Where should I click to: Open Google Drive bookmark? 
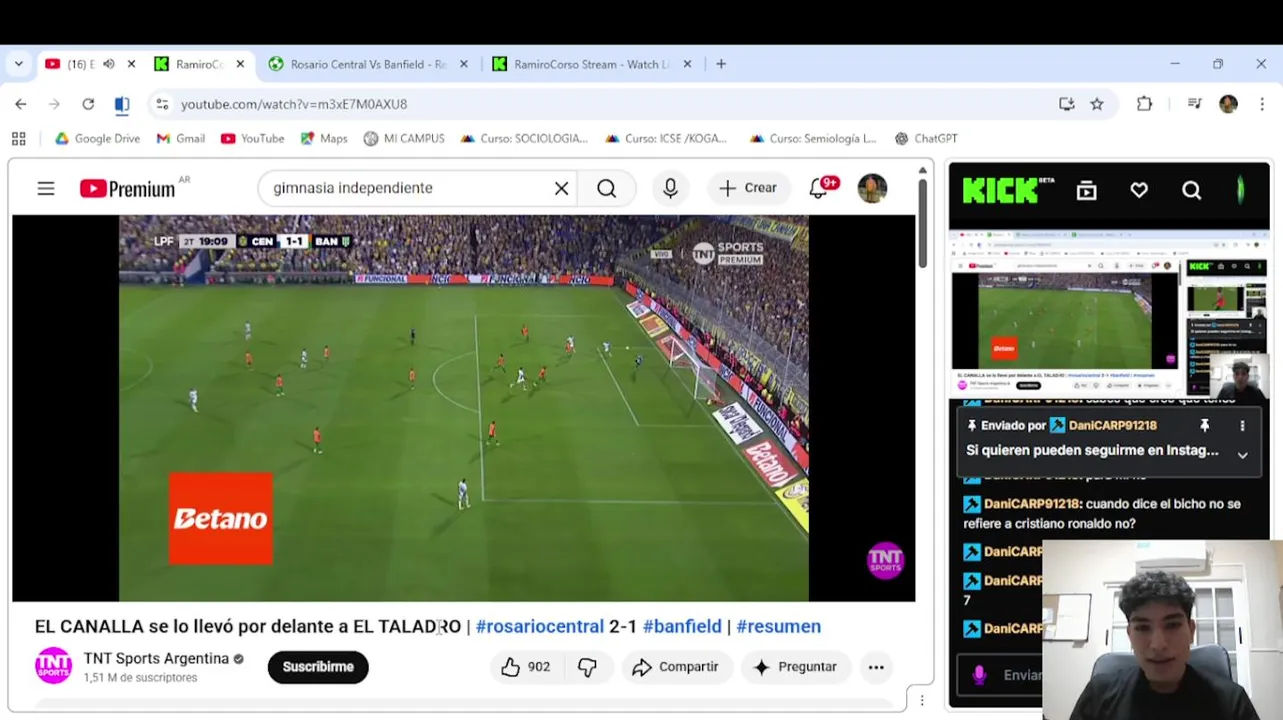point(97,139)
